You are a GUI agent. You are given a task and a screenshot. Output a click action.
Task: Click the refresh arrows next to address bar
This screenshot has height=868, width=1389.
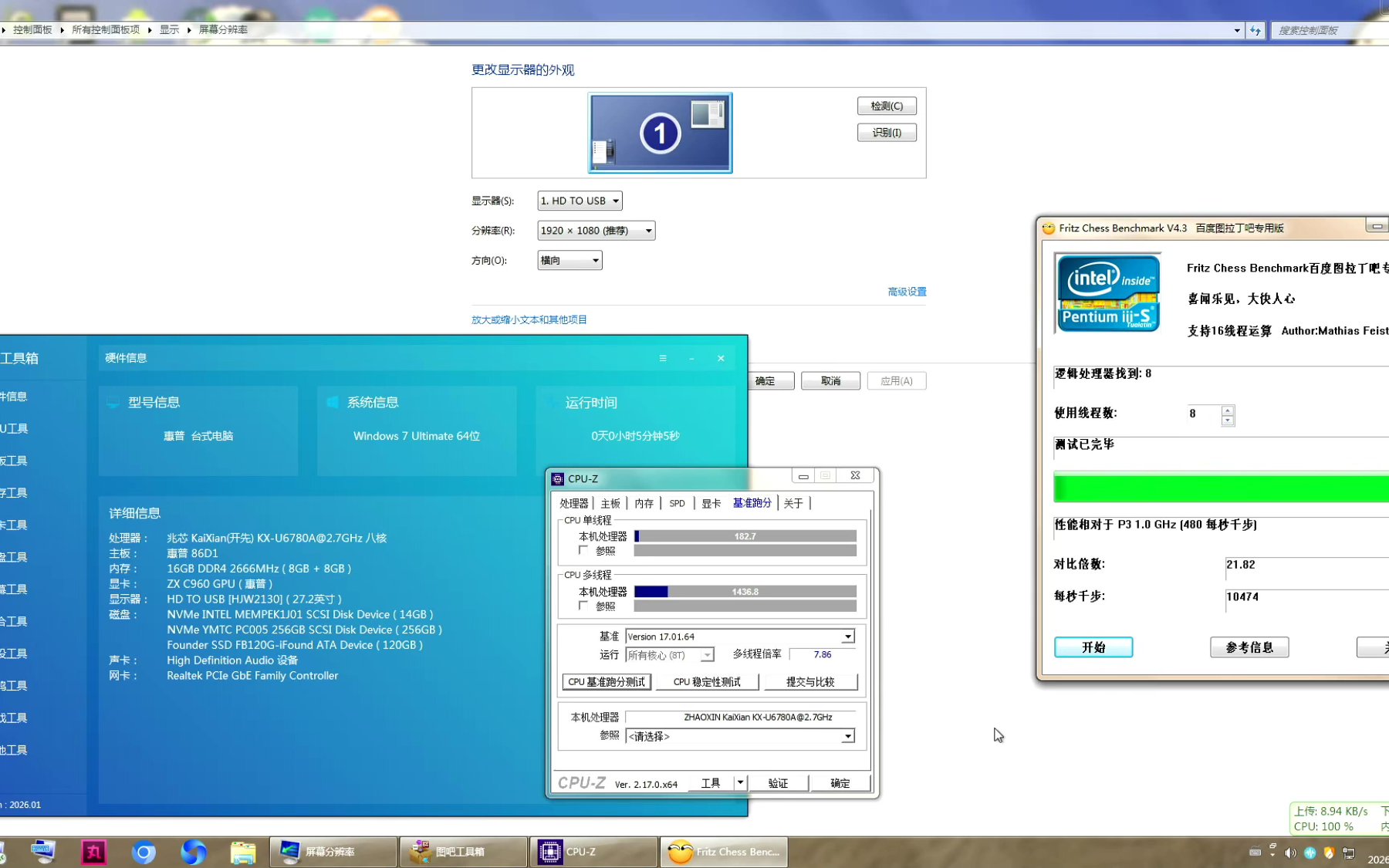point(1256,30)
